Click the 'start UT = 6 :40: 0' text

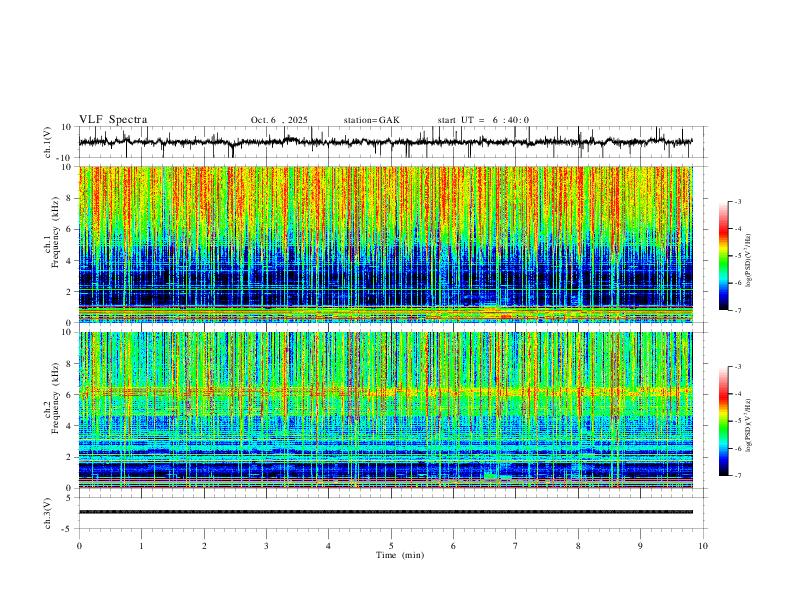point(483,120)
